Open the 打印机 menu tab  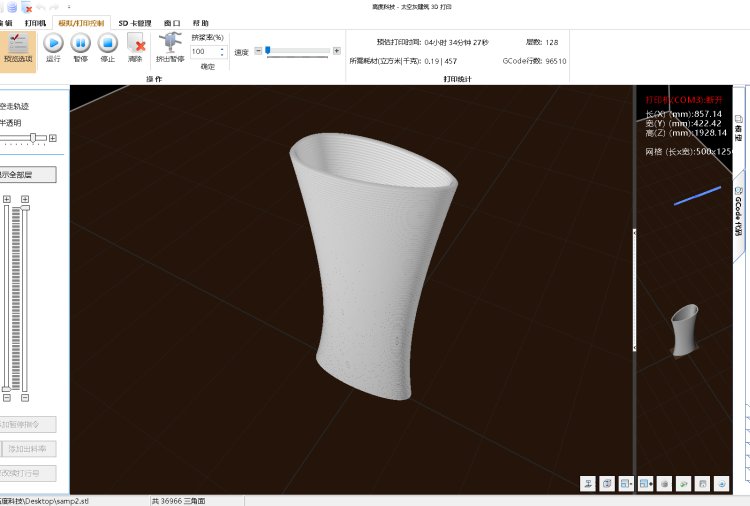tap(35, 21)
